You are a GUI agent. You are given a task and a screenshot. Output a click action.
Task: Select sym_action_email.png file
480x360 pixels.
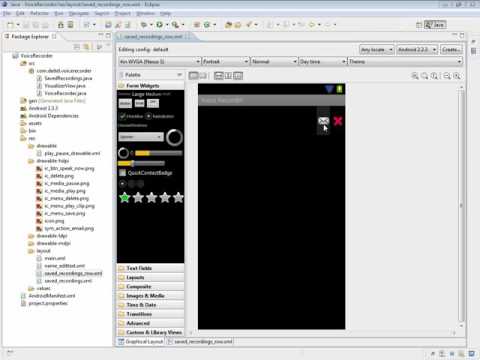point(69,229)
